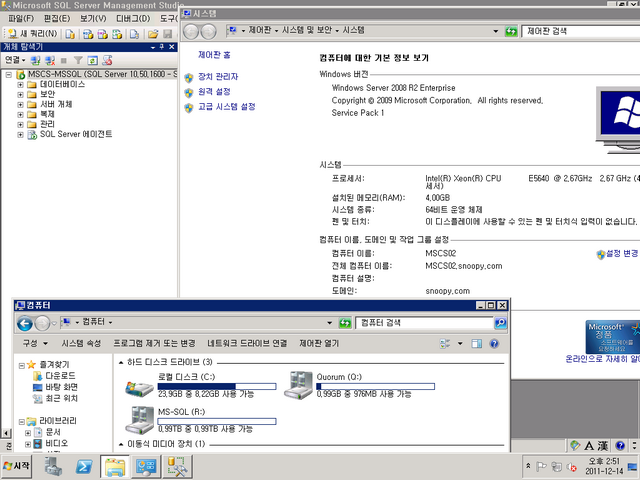Click the 제어판 검색 search field
This screenshot has width=640, height=480.
pyautogui.click(x=581, y=31)
